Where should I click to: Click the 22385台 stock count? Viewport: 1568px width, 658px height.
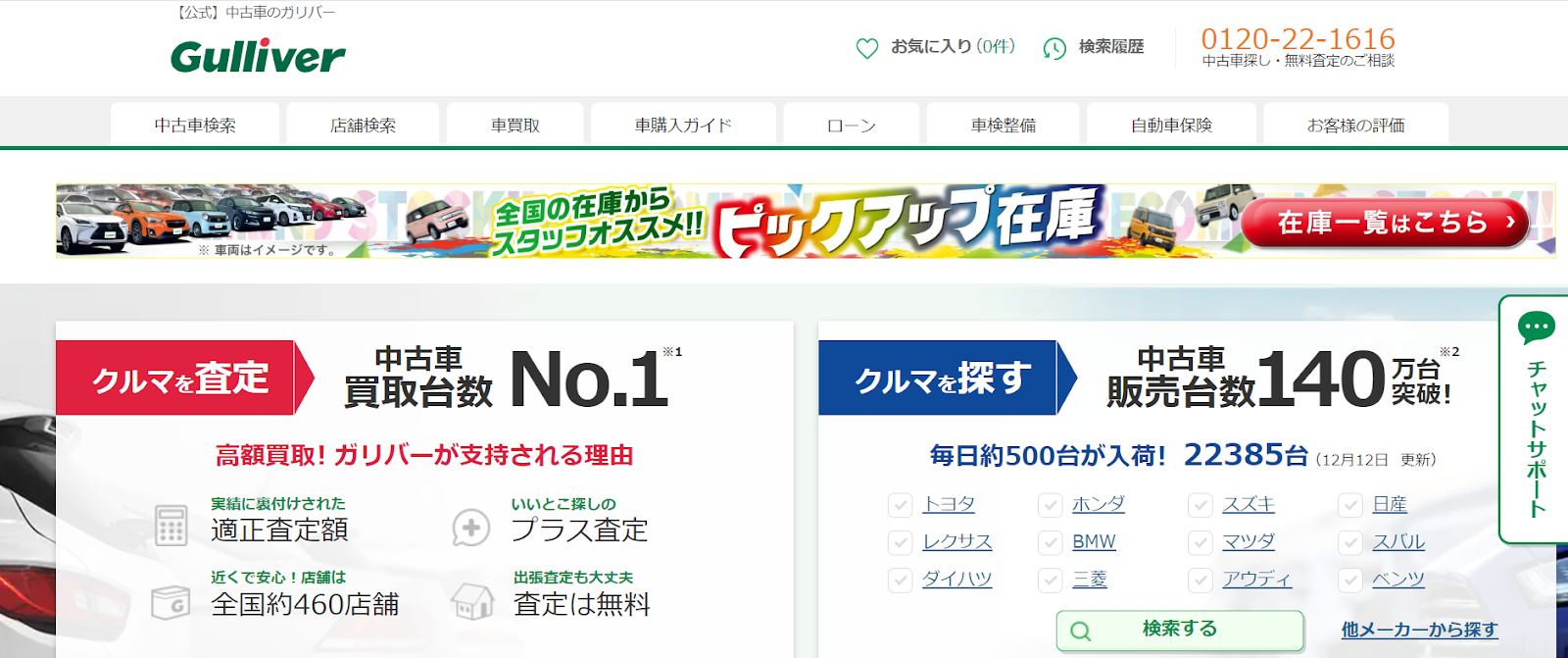pos(1246,455)
